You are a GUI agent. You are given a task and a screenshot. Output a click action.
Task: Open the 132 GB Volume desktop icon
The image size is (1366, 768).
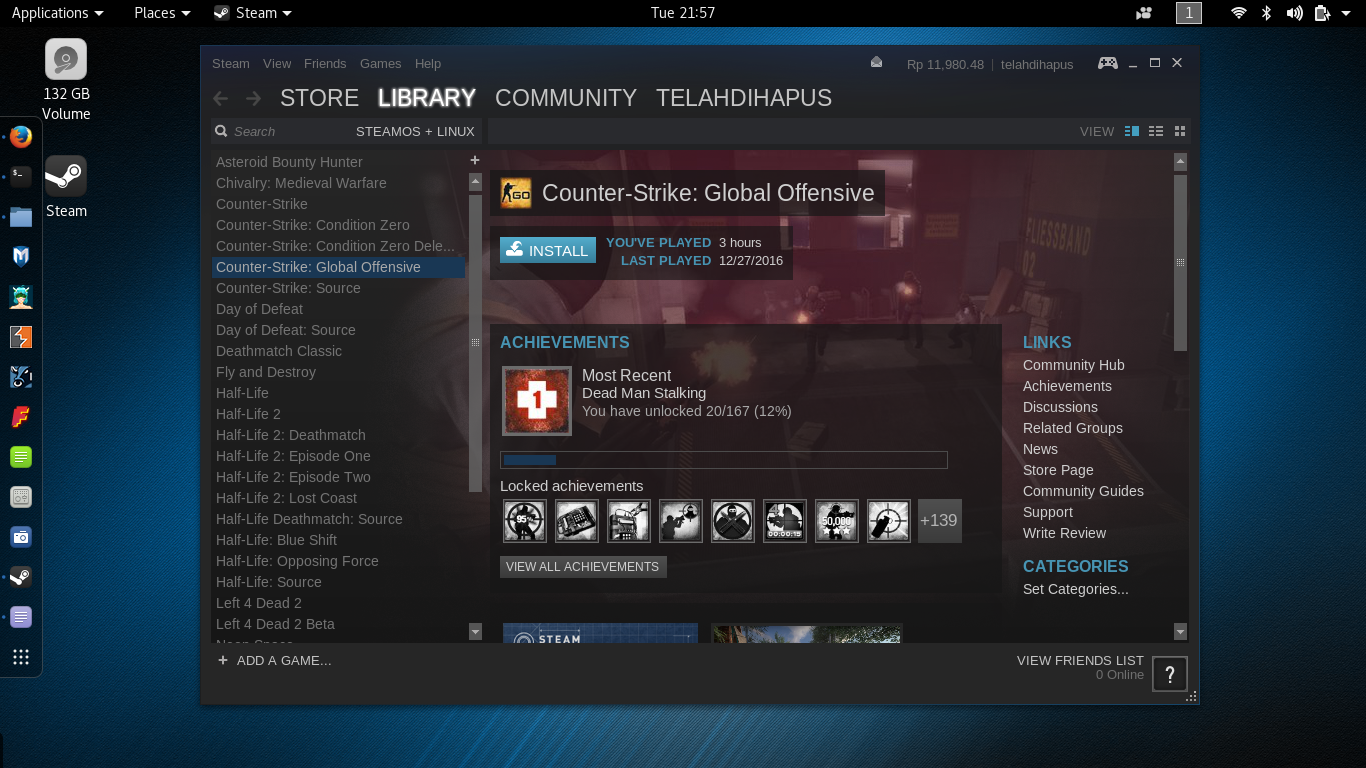(x=66, y=80)
